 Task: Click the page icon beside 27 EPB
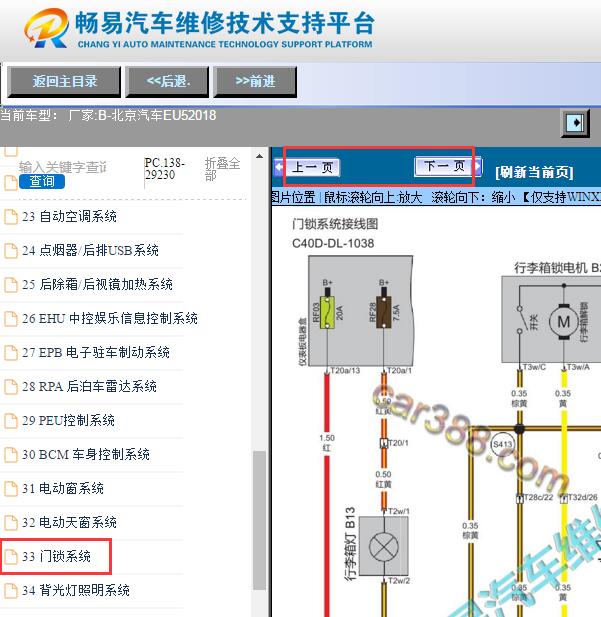[x=11, y=353]
